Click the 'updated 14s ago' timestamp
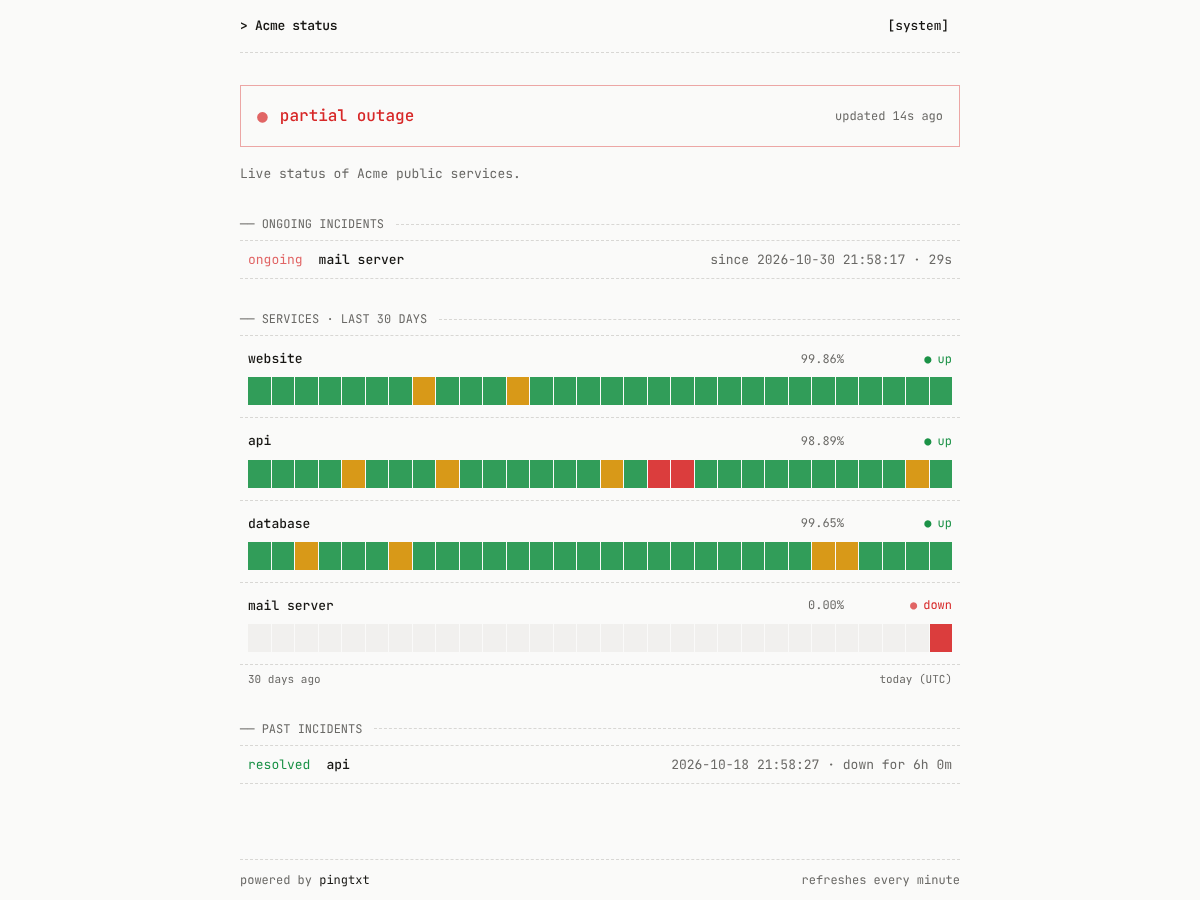The height and width of the screenshot is (900, 1200). tap(889, 116)
